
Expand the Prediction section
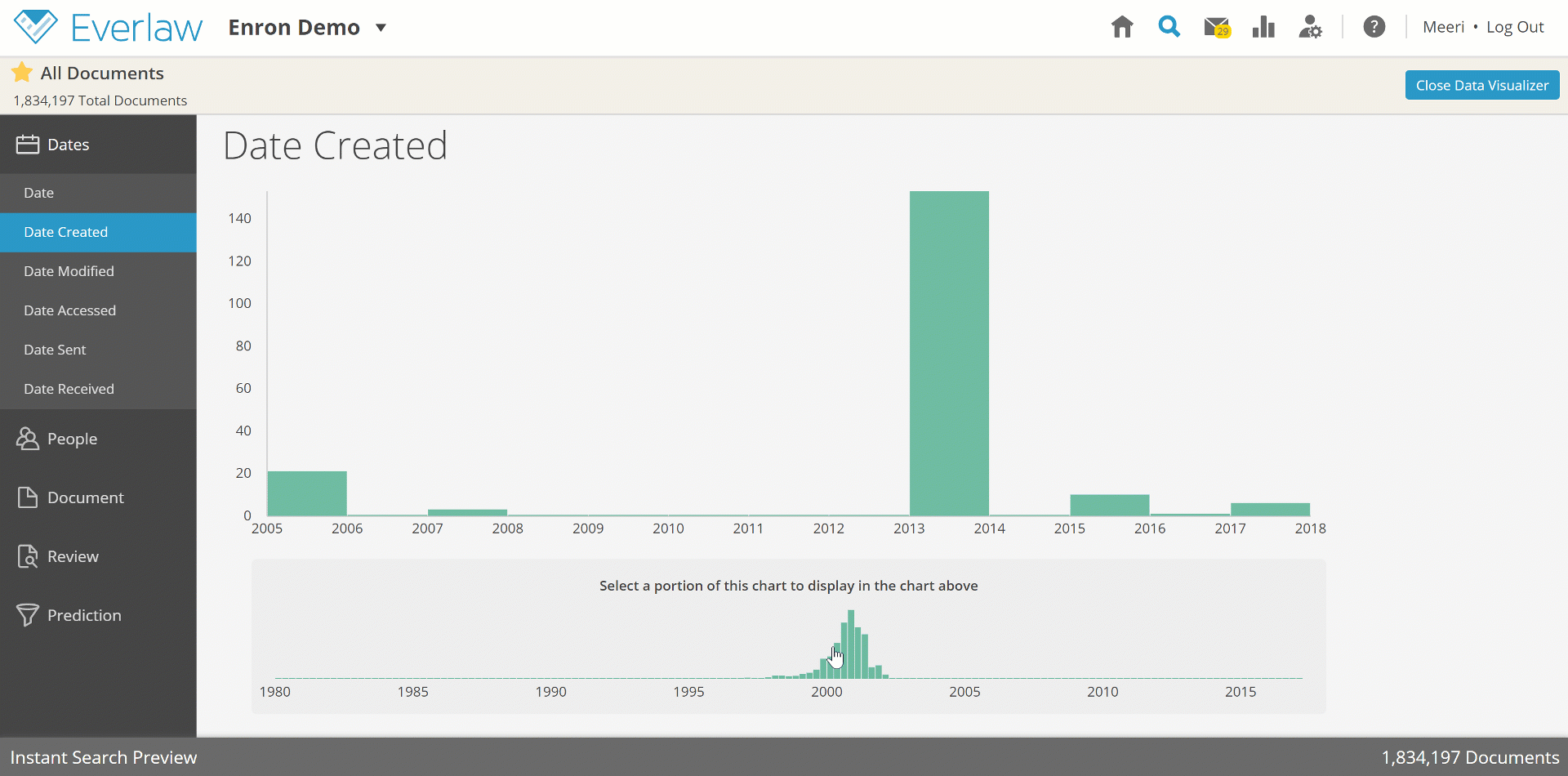tap(98, 615)
